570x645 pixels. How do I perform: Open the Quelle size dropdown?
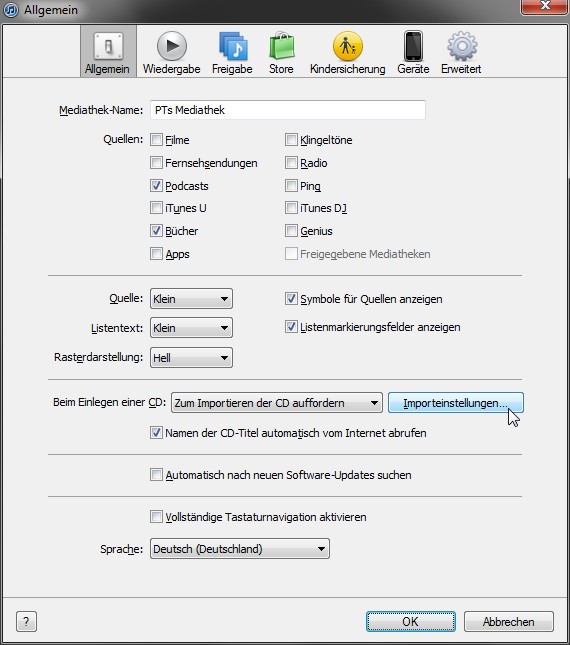coord(191,299)
